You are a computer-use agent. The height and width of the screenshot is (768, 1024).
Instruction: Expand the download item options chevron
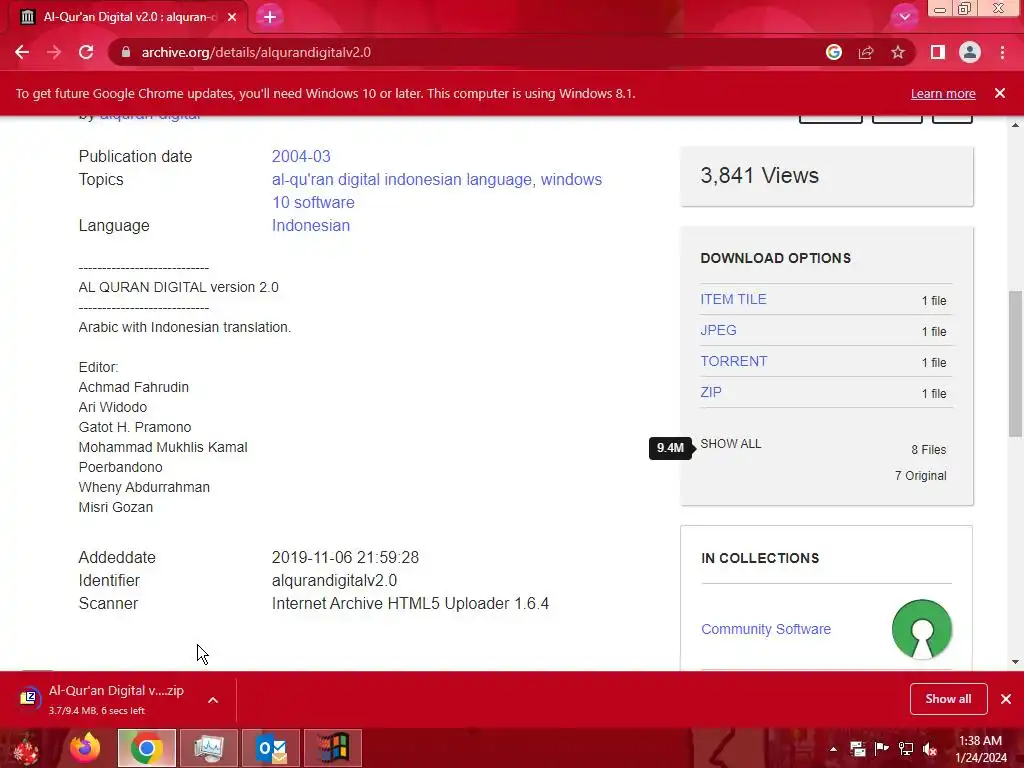click(213, 699)
